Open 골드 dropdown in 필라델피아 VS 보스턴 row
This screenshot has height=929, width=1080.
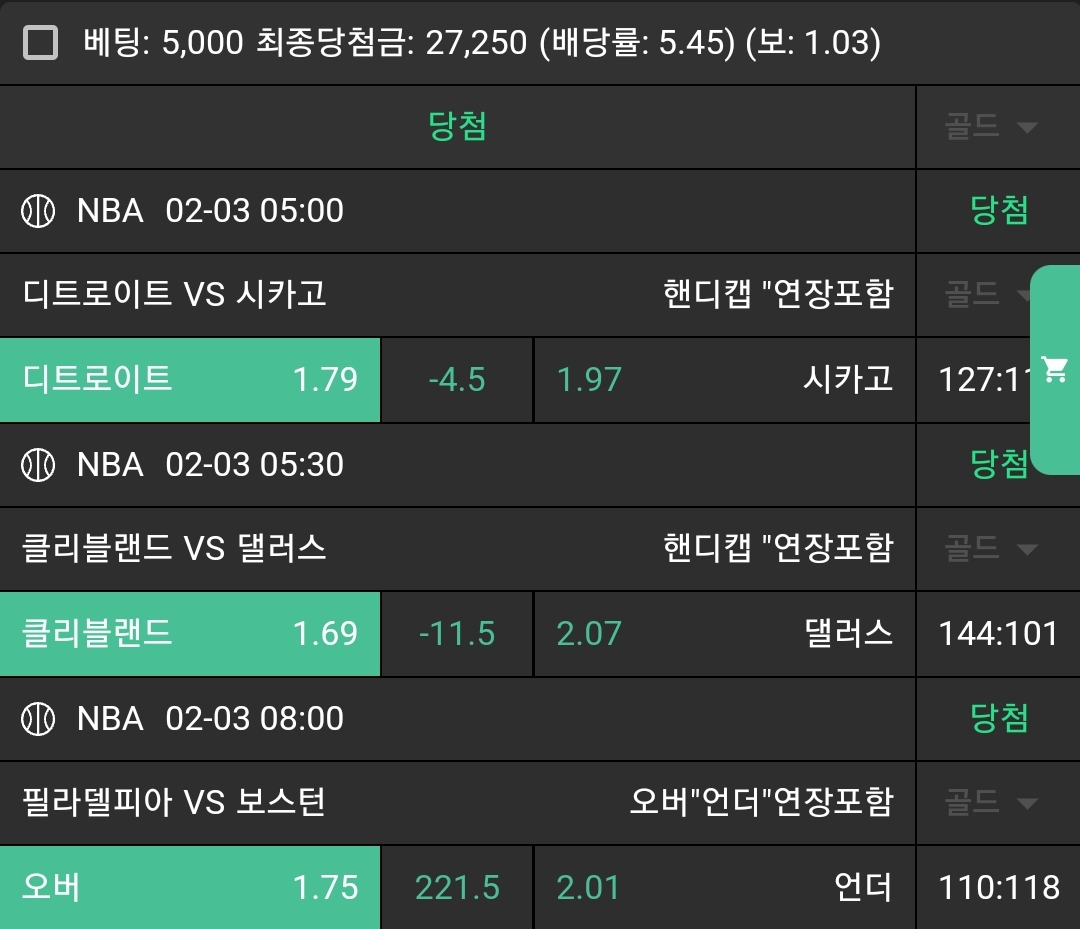pyautogui.click(x=991, y=802)
